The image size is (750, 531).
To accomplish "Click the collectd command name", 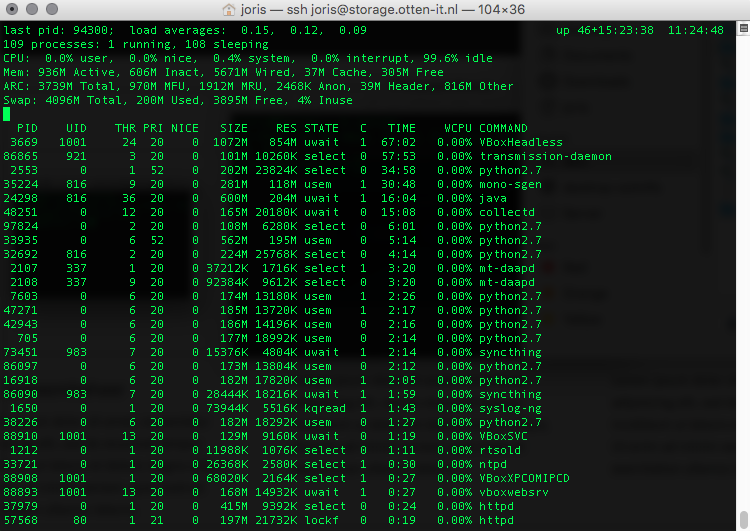I will click(507, 212).
